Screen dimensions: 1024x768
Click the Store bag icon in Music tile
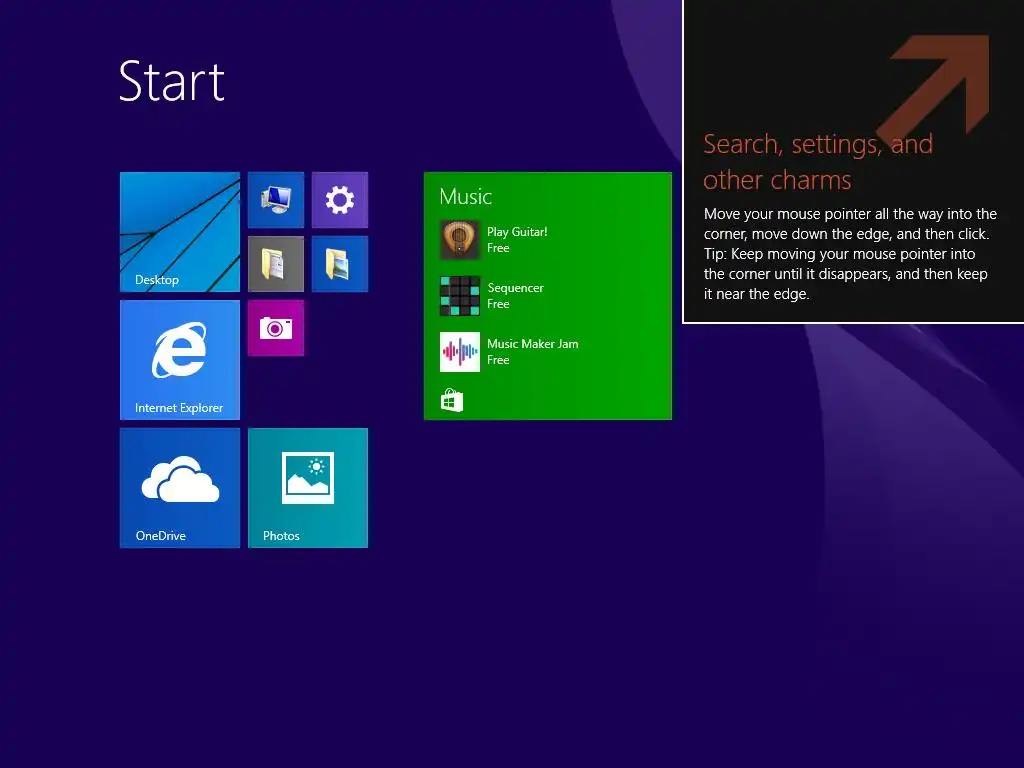[x=452, y=400]
